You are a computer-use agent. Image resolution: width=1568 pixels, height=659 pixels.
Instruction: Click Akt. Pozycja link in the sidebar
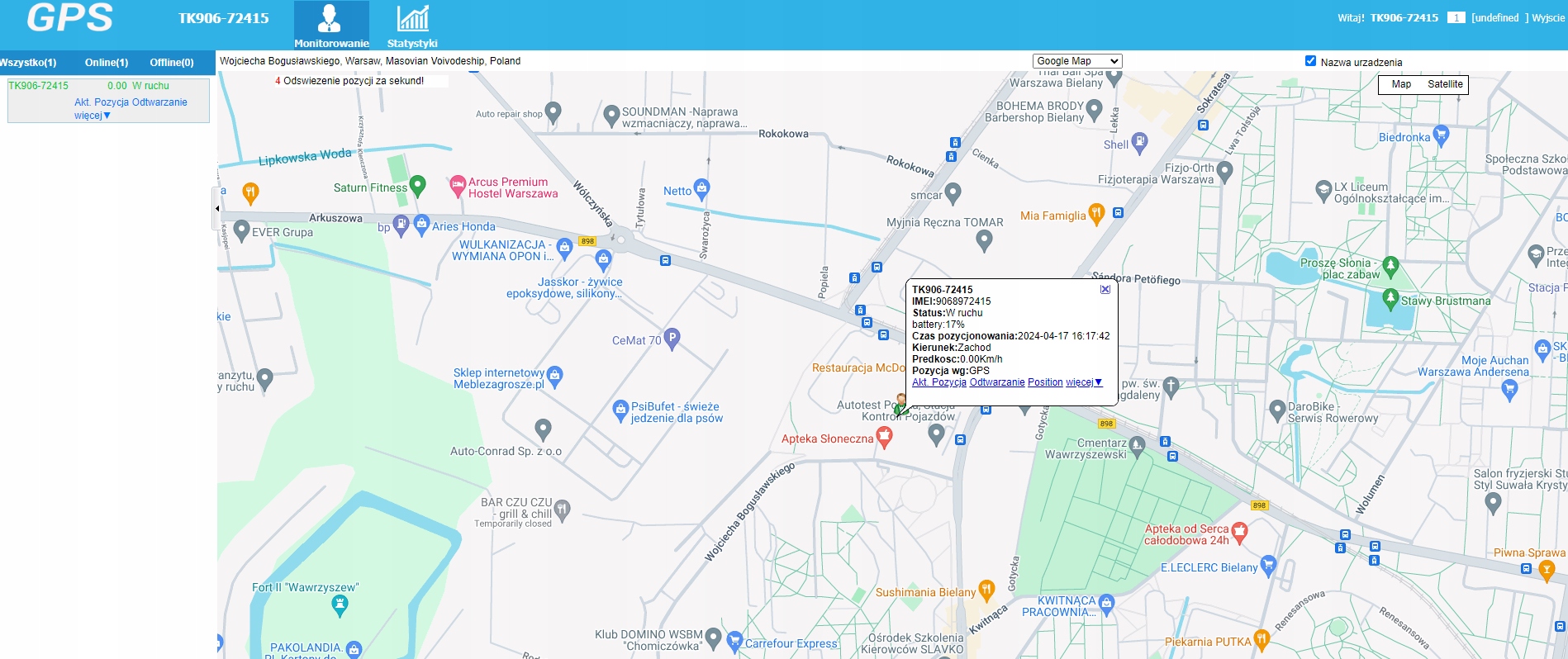point(102,102)
